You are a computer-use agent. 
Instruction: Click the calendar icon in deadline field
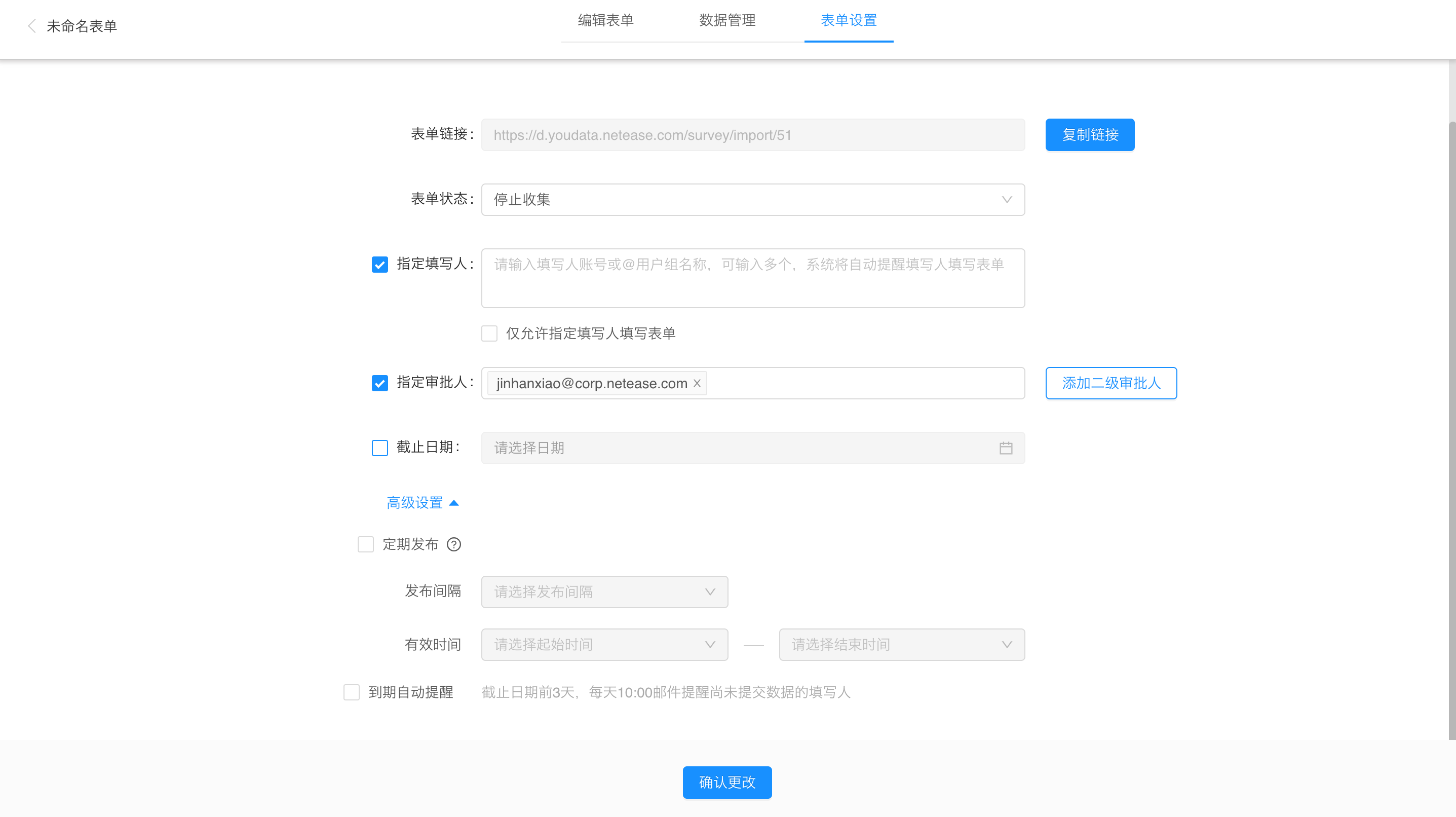pos(1006,448)
